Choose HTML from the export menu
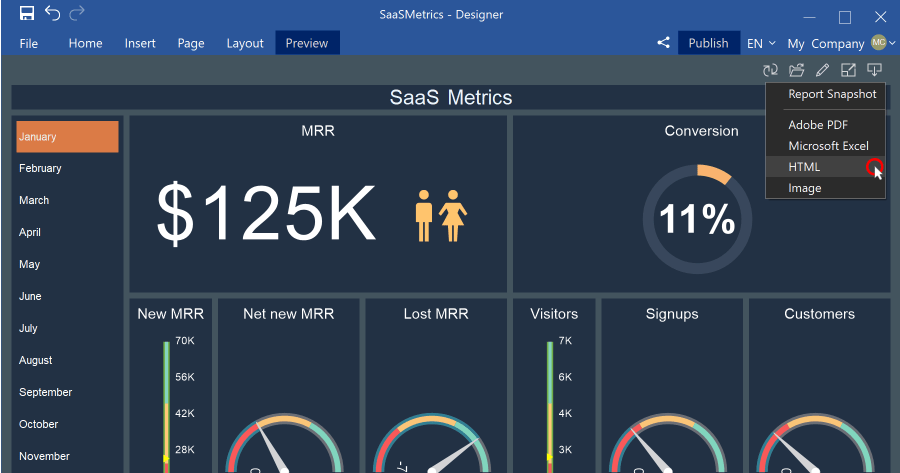Image resolution: width=900 pixels, height=473 pixels. click(x=804, y=167)
